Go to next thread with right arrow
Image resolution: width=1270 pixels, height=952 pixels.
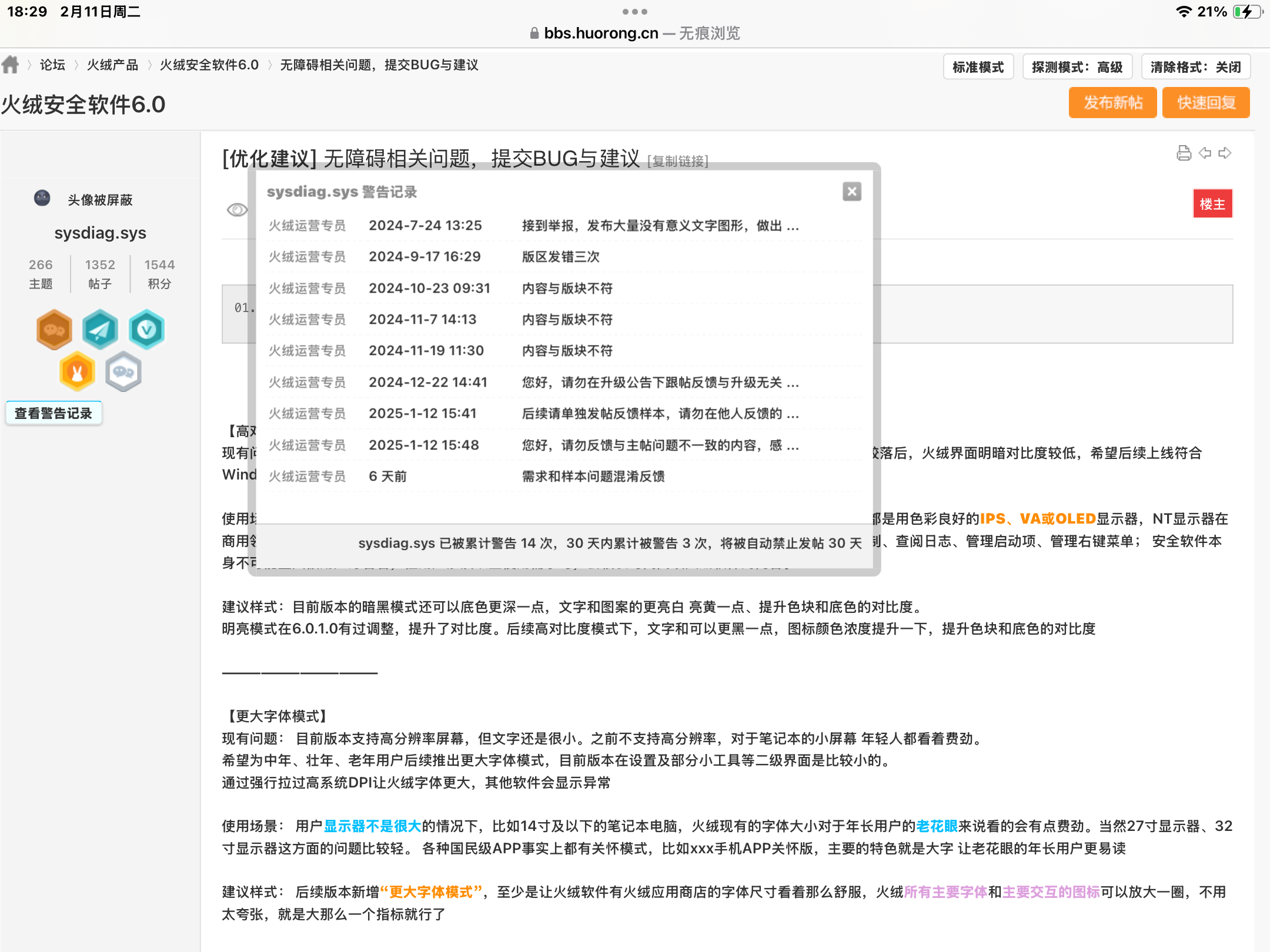[1225, 153]
